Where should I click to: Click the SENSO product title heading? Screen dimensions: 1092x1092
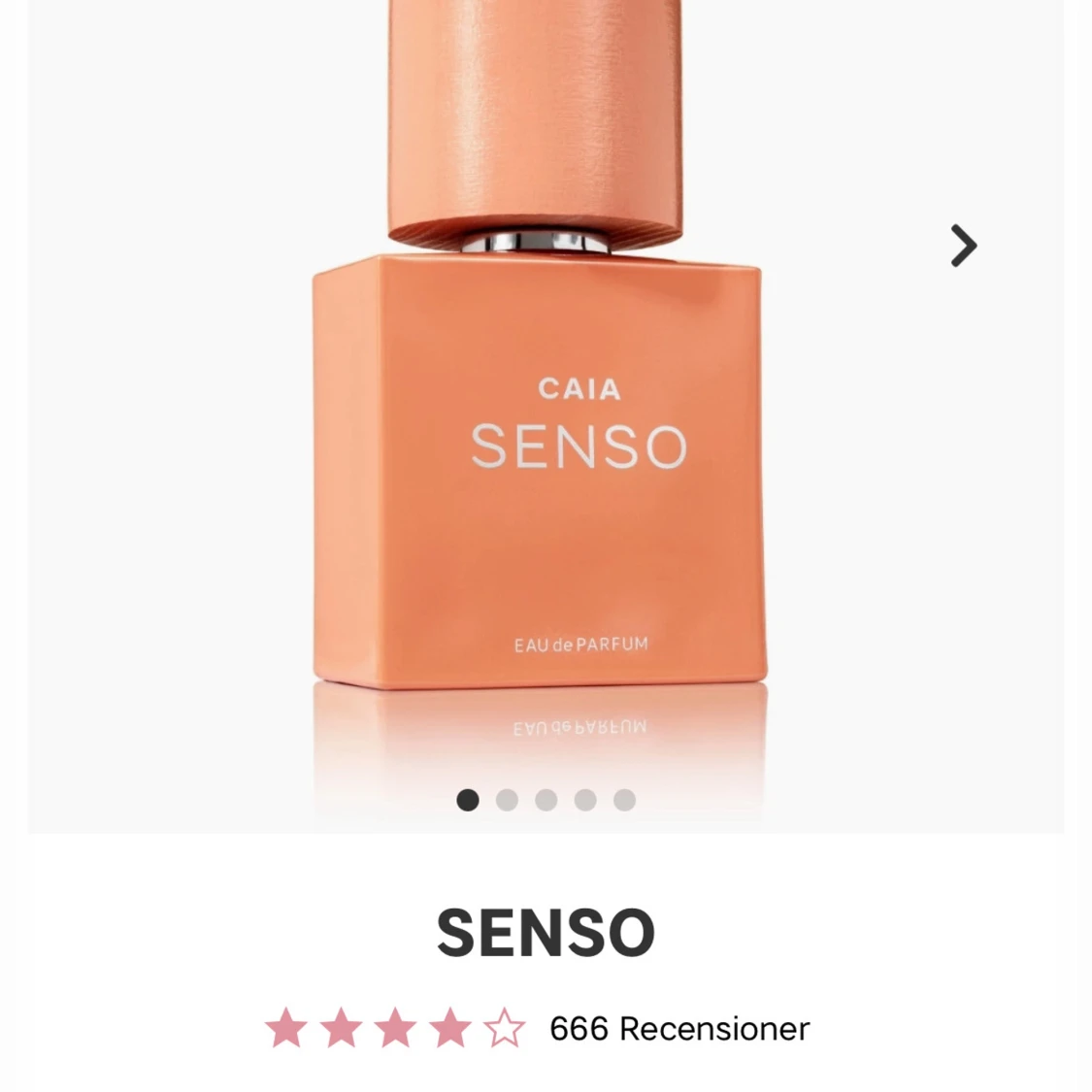[x=546, y=933]
